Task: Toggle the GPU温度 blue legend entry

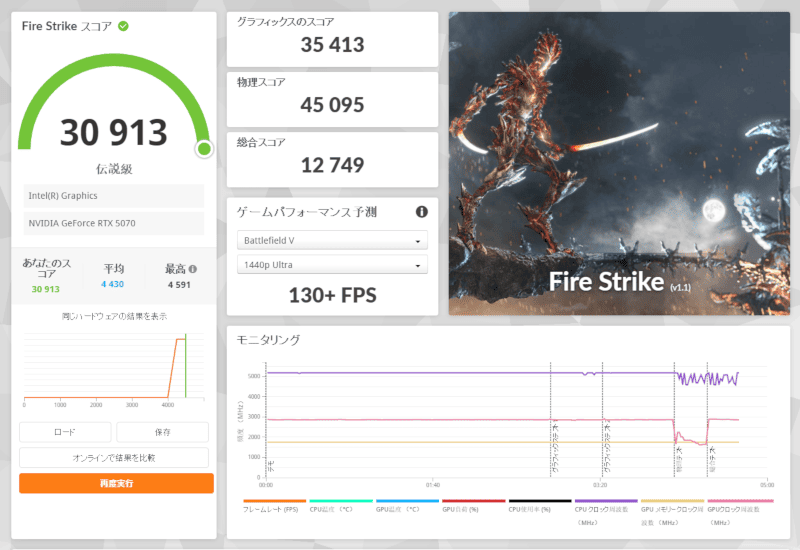Action: pyautogui.click(x=406, y=510)
